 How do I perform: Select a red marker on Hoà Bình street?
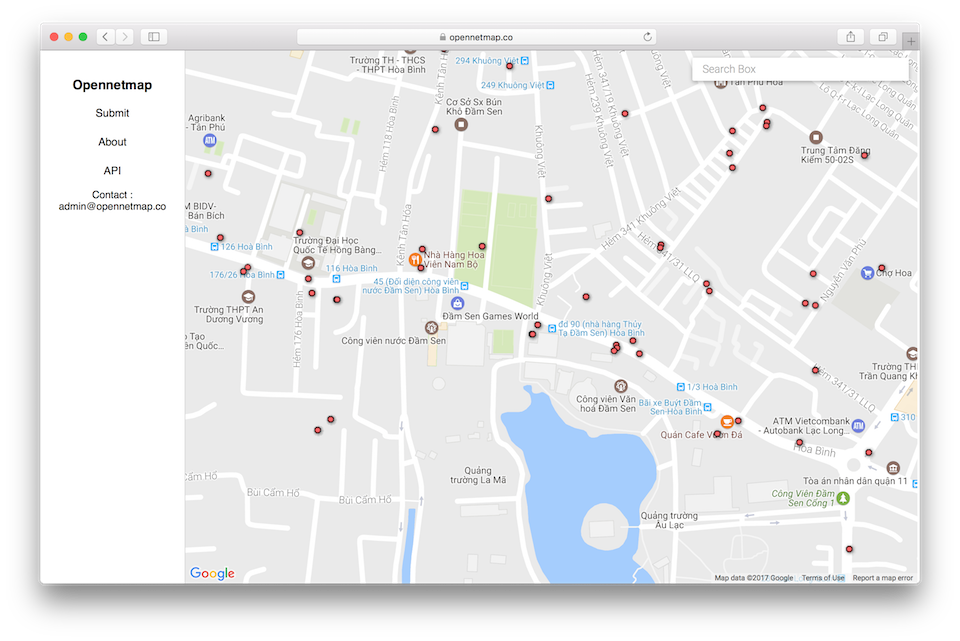coord(800,441)
